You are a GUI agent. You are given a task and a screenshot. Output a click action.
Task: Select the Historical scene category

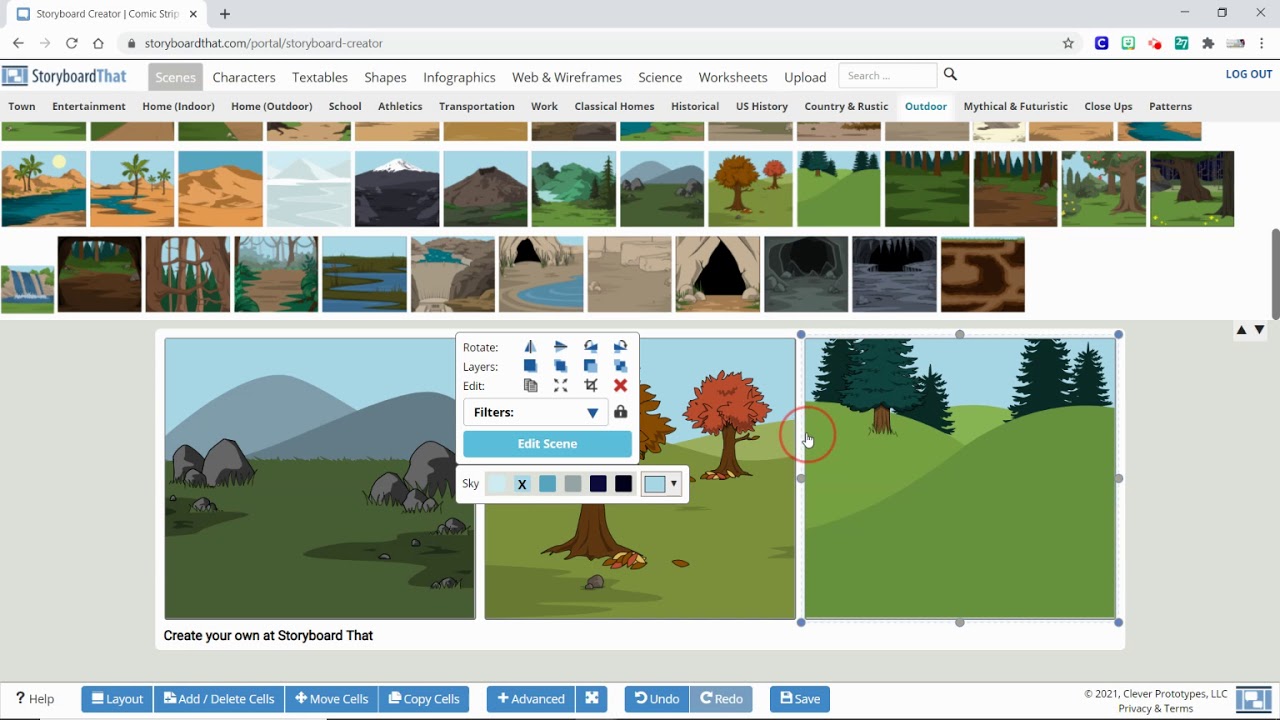(x=695, y=106)
